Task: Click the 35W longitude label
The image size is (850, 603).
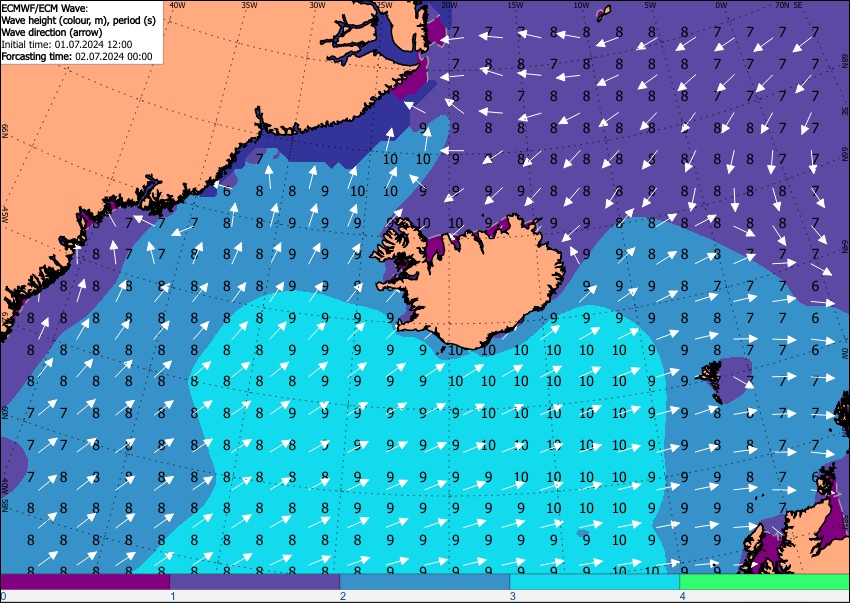Action: 249,5
